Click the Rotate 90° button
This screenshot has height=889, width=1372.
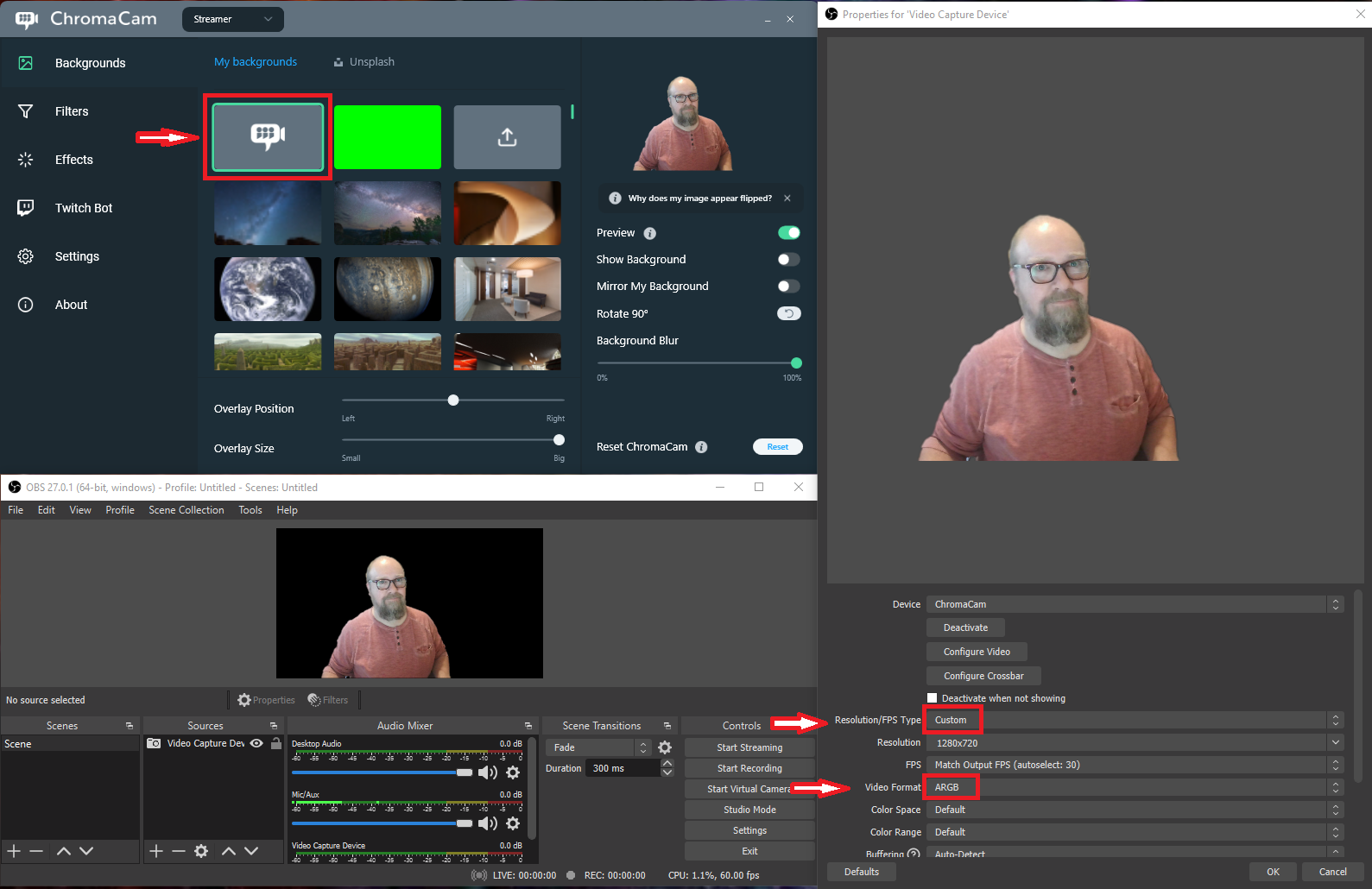[x=788, y=313]
